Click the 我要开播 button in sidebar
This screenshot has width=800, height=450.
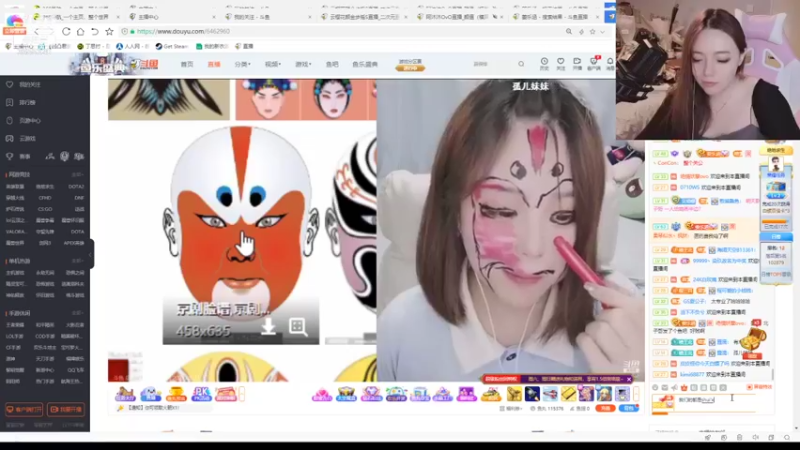pos(66,409)
